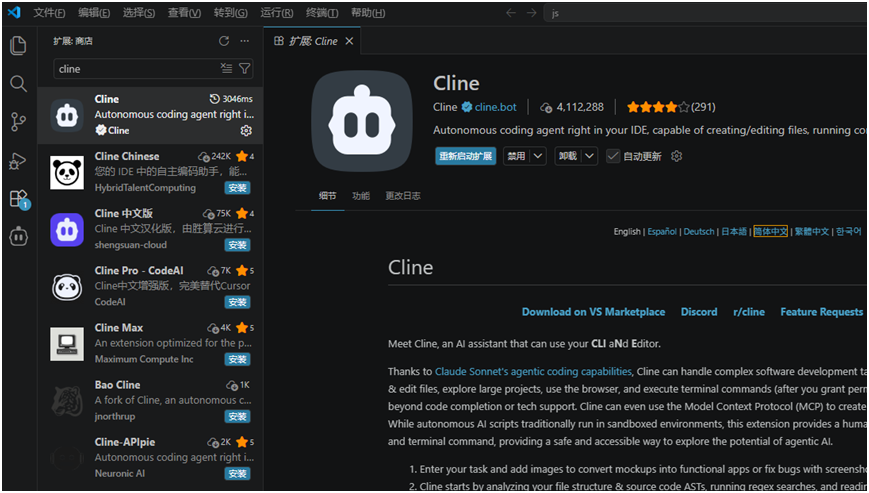The image size is (869, 493).
Task: Toggle the 自动更新 checkbox
Action: click(x=612, y=156)
